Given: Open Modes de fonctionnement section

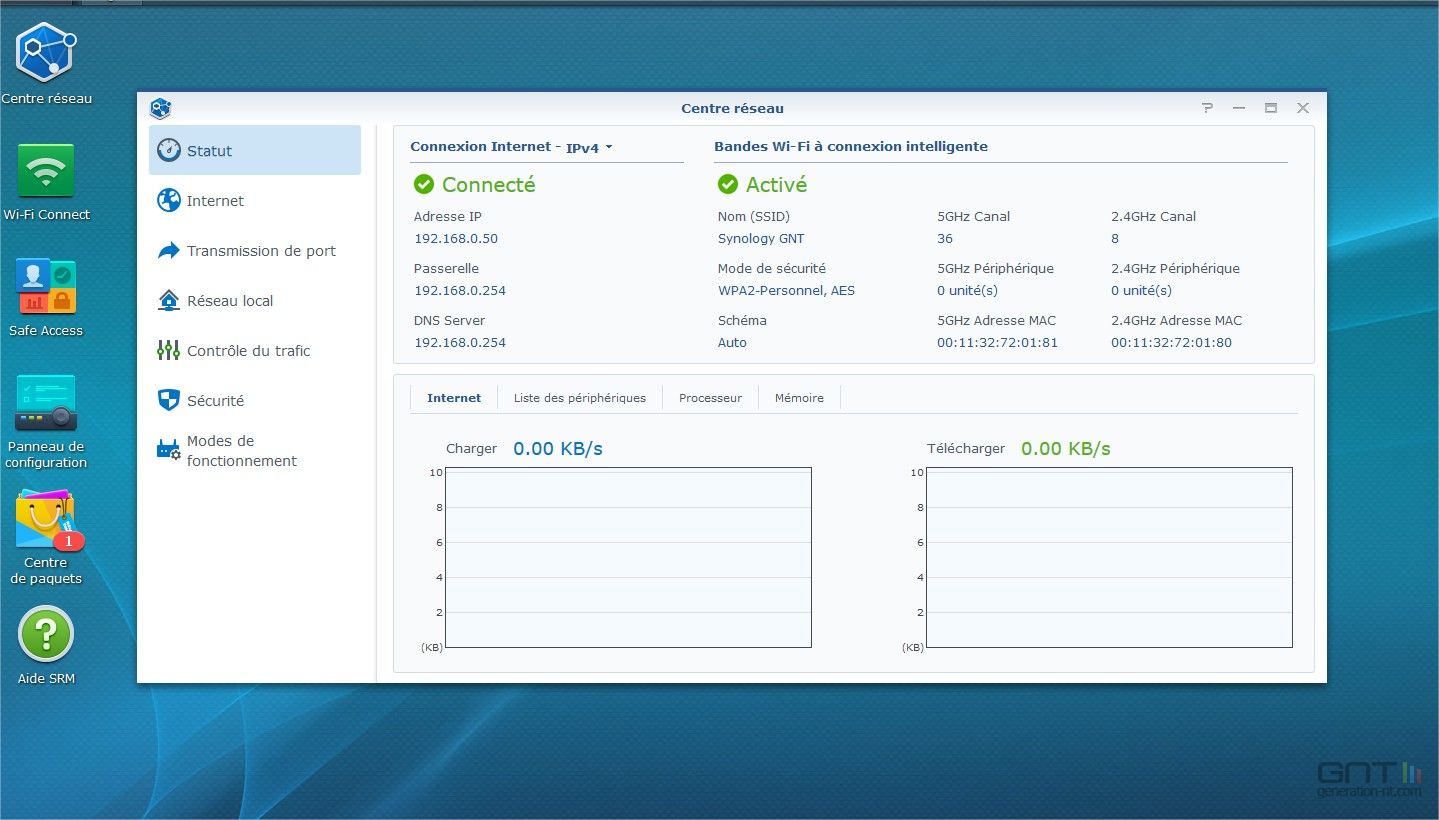Looking at the screenshot, I should [241, 451].
